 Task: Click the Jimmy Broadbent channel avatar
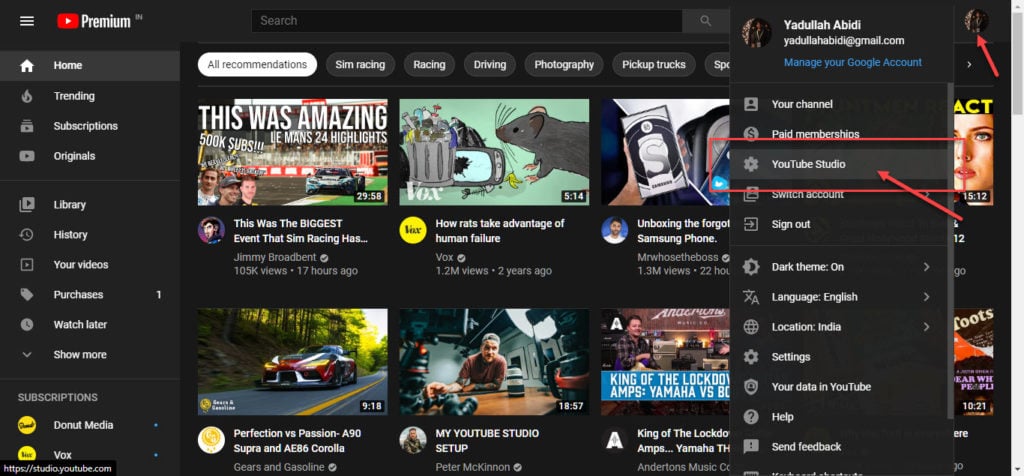coord(211,230)
